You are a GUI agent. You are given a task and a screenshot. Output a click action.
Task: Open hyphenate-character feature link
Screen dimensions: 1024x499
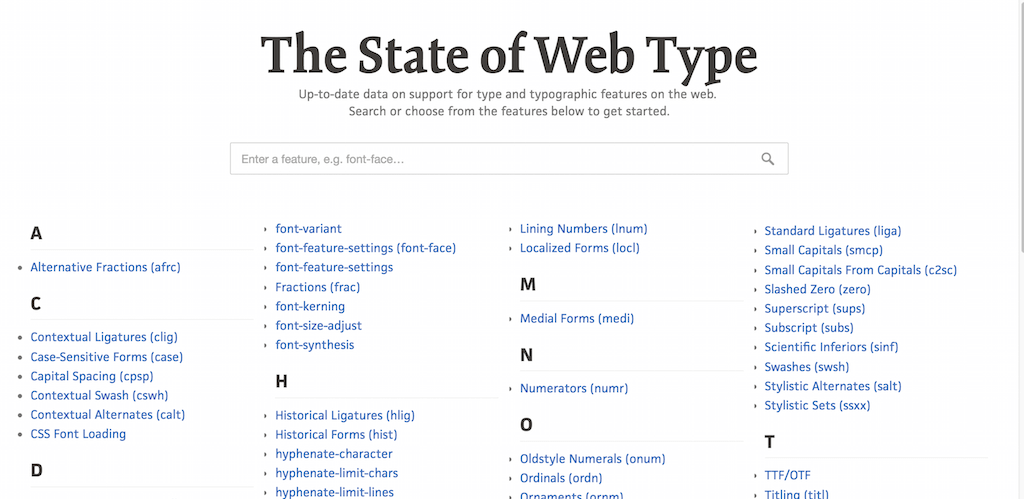point(334,454)
